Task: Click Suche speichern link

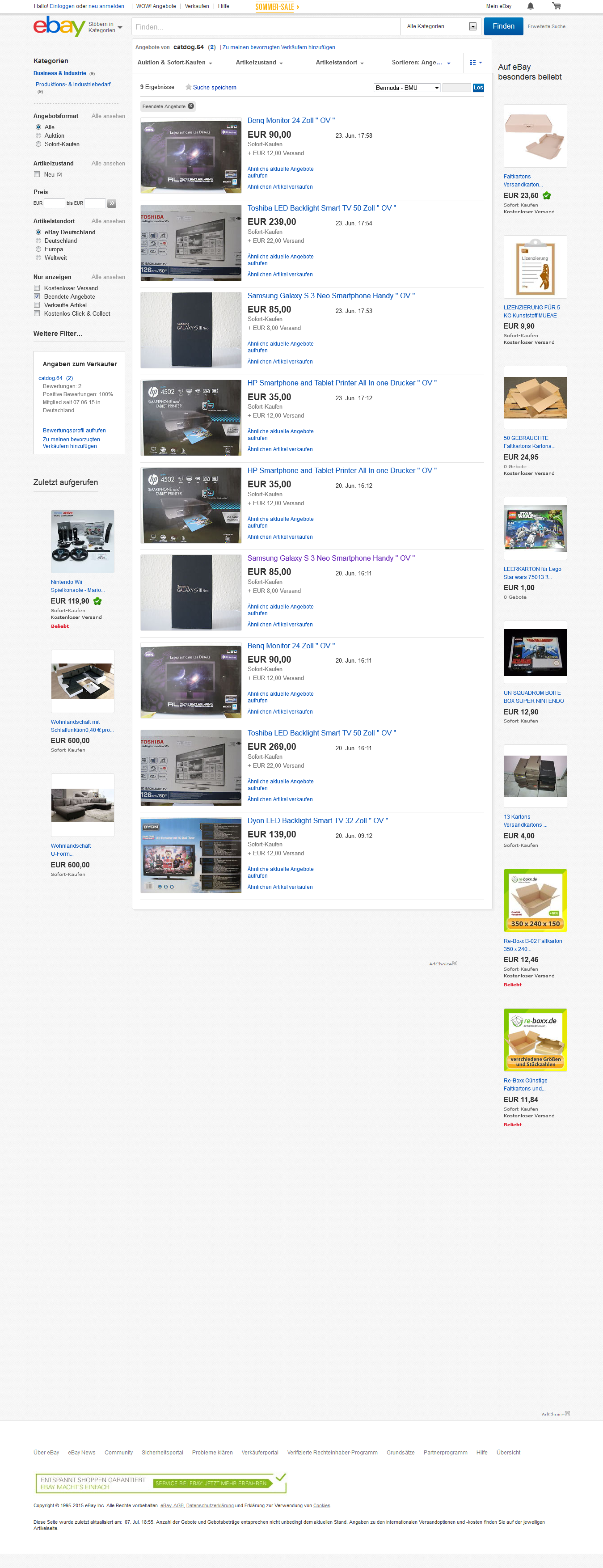Action: (215, 88)
